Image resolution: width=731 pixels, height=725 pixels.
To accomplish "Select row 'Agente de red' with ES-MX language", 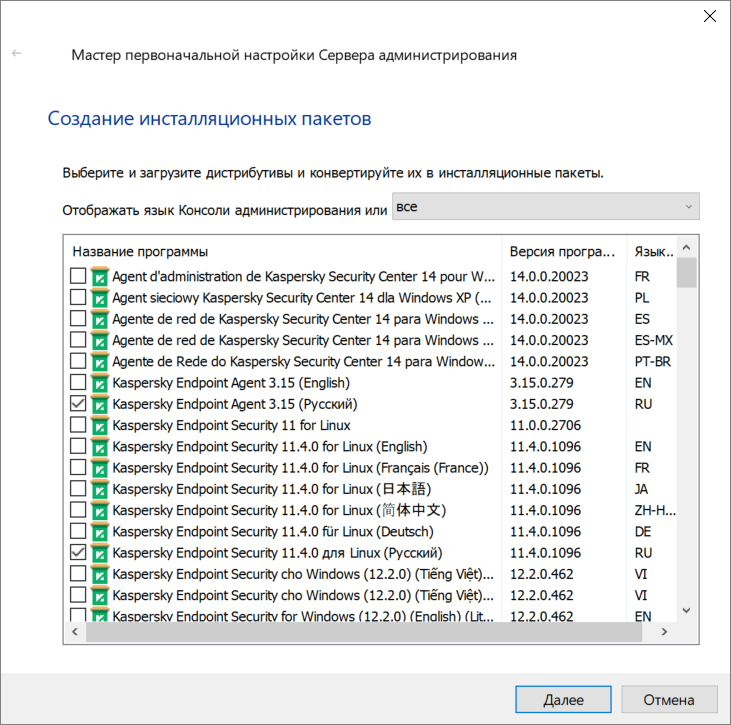I will [303, 340].
